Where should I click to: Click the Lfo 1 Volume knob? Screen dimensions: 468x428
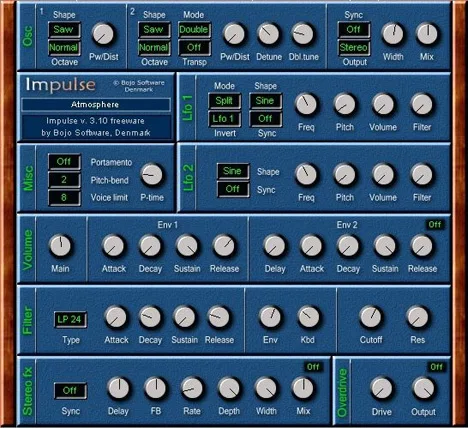coord(383,105)
